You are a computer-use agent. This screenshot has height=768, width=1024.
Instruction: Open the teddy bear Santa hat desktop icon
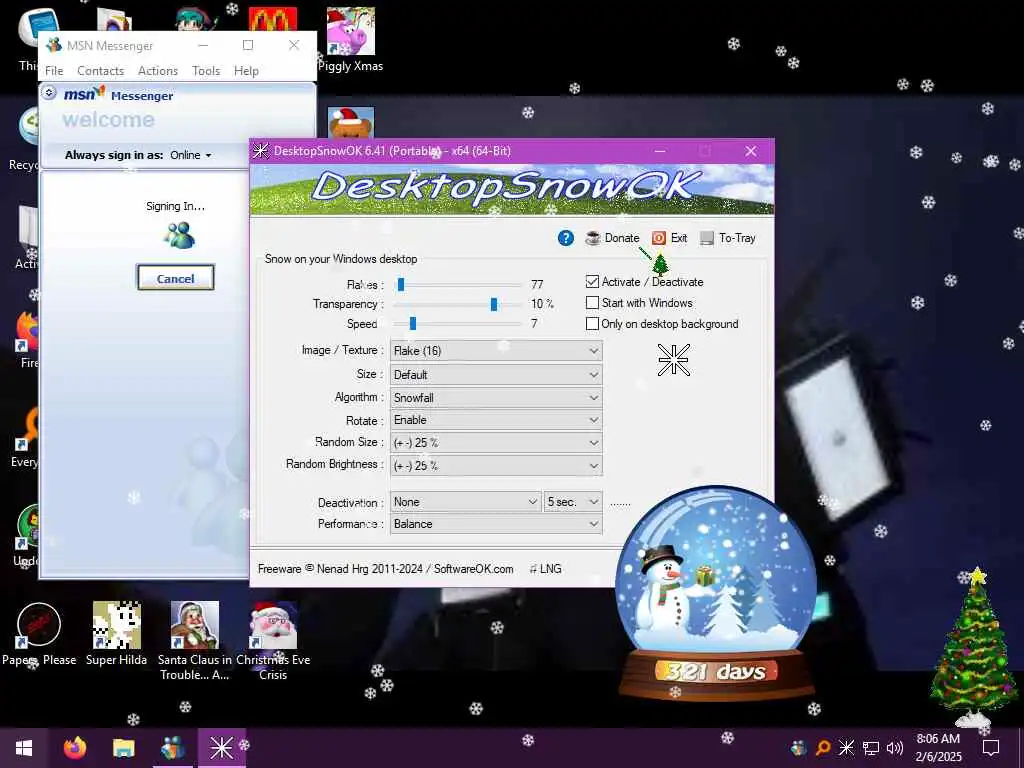pyautogui.click(x=351, y=123)
